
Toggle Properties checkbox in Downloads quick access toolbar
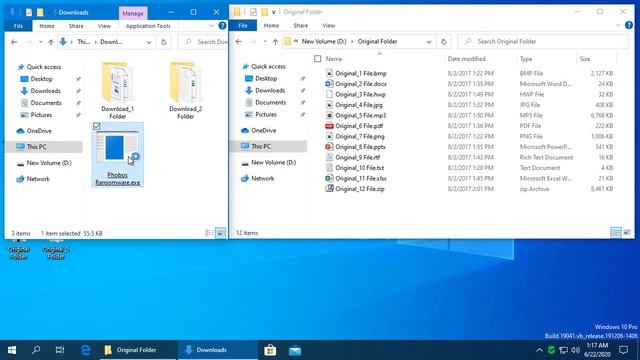click(x=29, y=13)
